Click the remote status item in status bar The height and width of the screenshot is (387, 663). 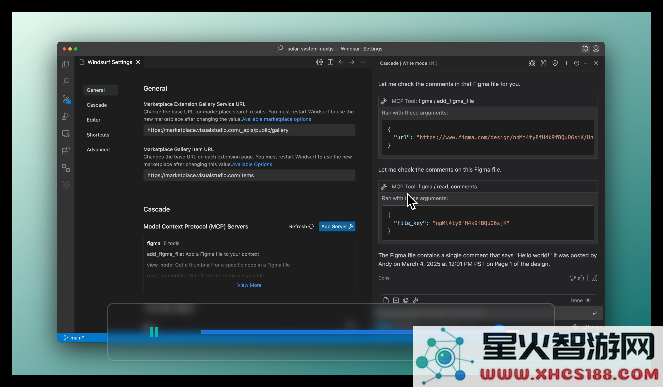click(74, 338)
